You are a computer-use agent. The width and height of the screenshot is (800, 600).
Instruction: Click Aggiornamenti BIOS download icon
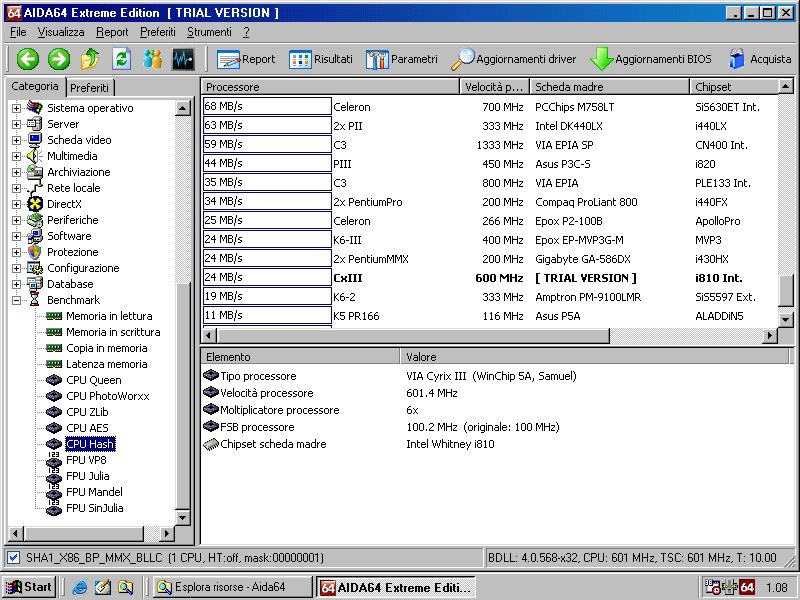click(651, 59)
